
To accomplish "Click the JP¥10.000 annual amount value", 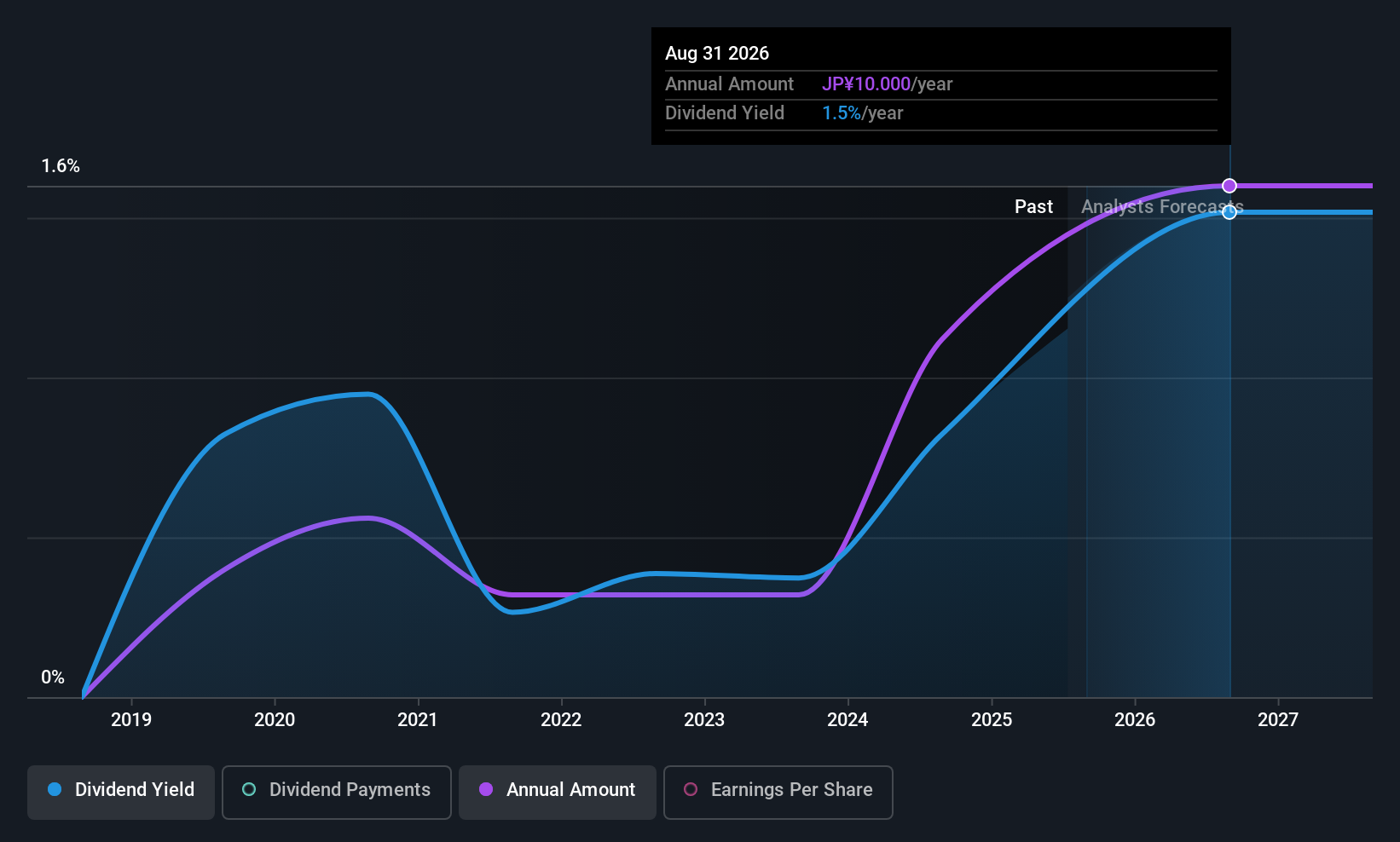I will (866, 84).
